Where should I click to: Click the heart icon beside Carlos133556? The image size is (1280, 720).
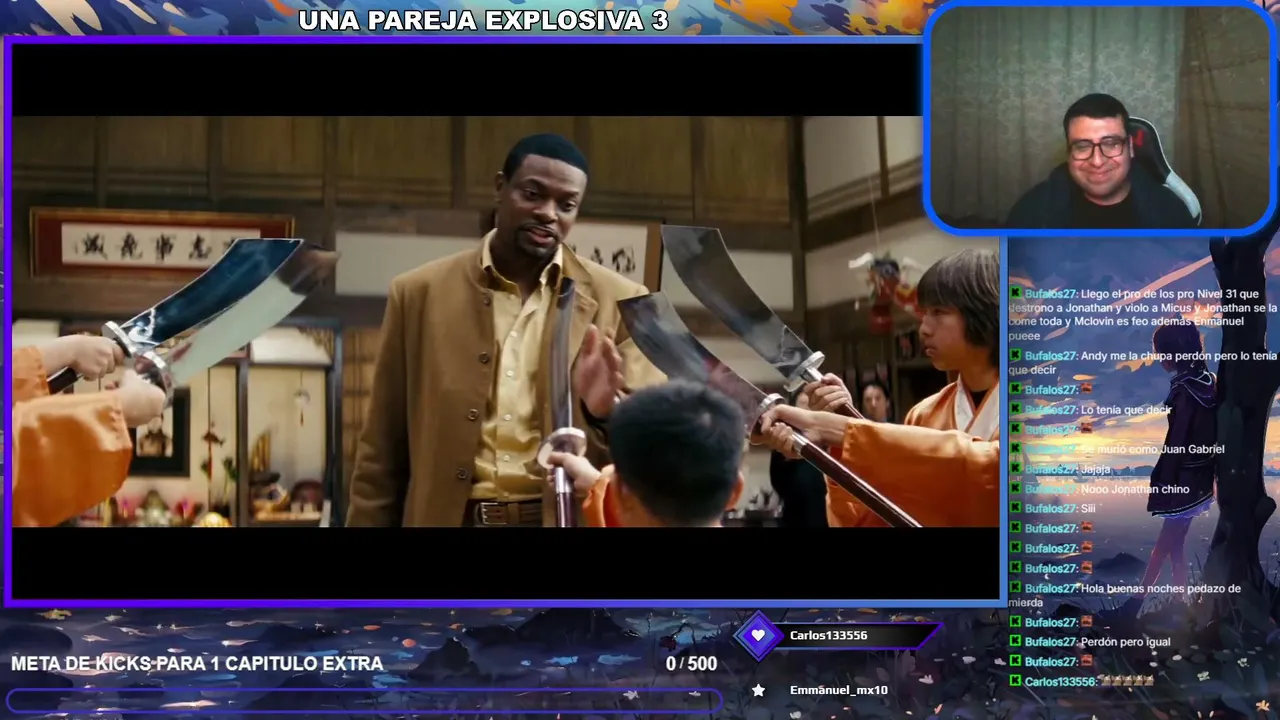pyautogui.click(x=758, y=636)
